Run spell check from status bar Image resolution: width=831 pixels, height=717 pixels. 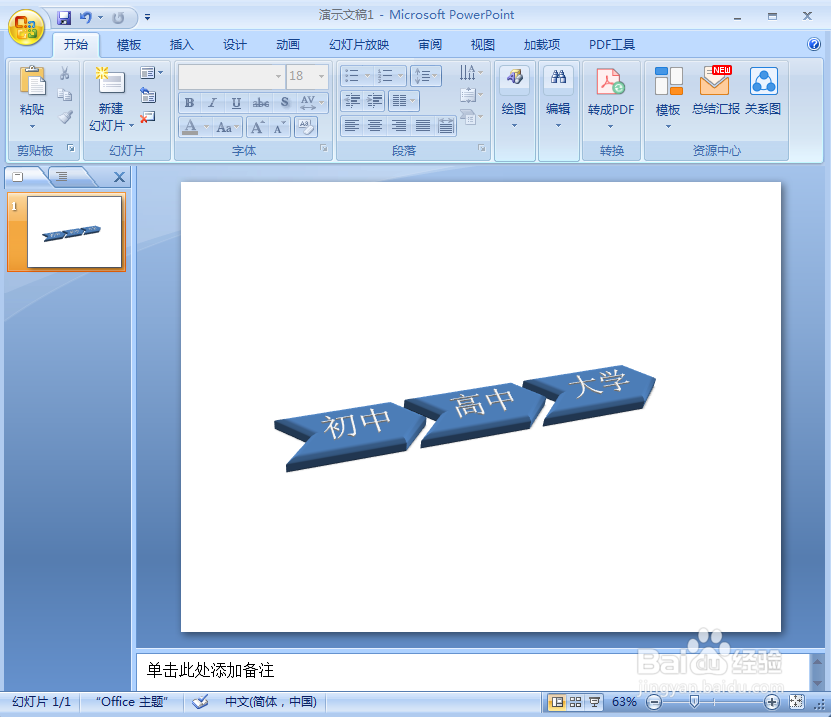coord(200,702)
